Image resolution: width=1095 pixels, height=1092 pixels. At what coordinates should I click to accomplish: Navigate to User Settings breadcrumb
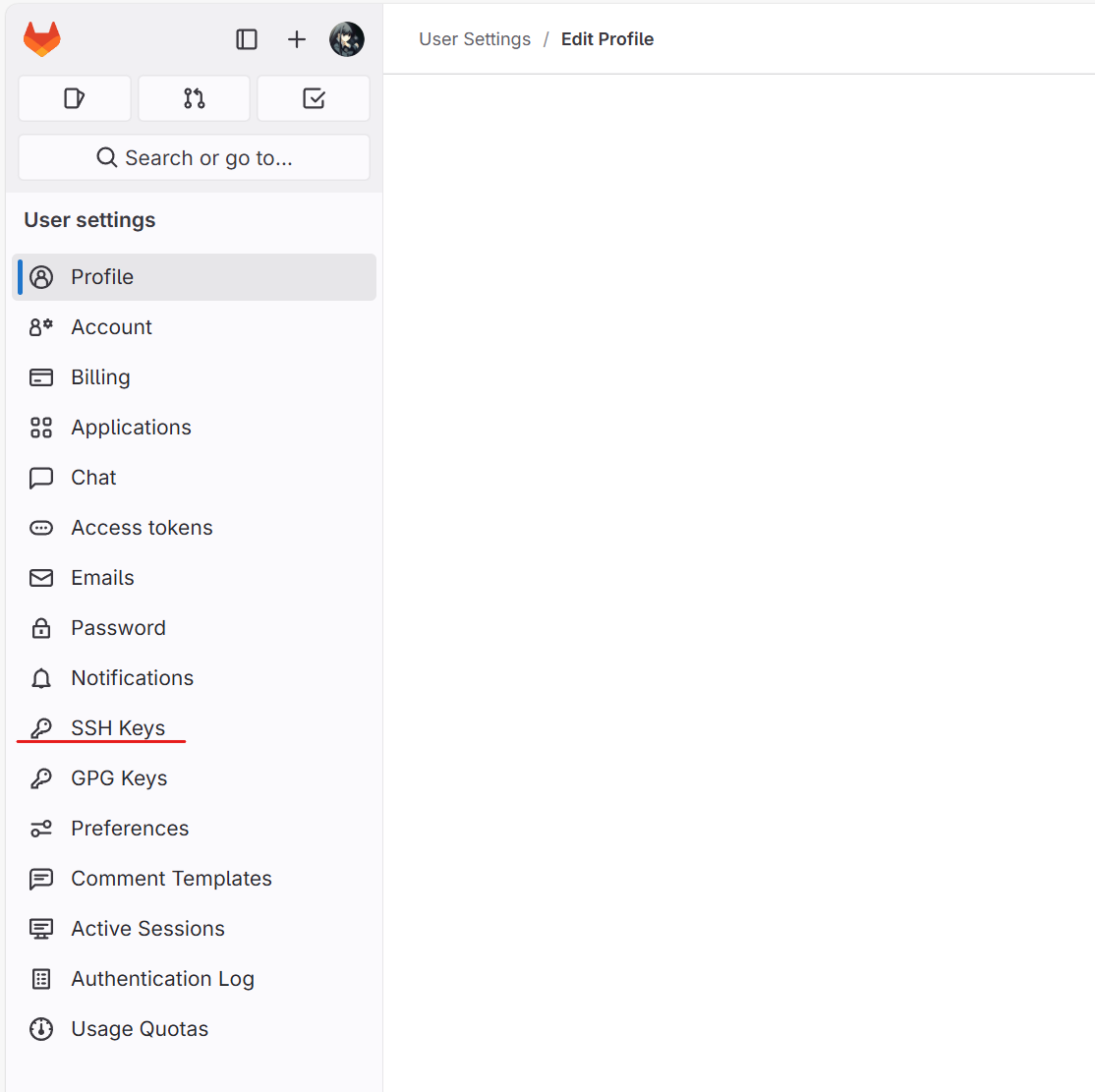[x=475, y=39]
